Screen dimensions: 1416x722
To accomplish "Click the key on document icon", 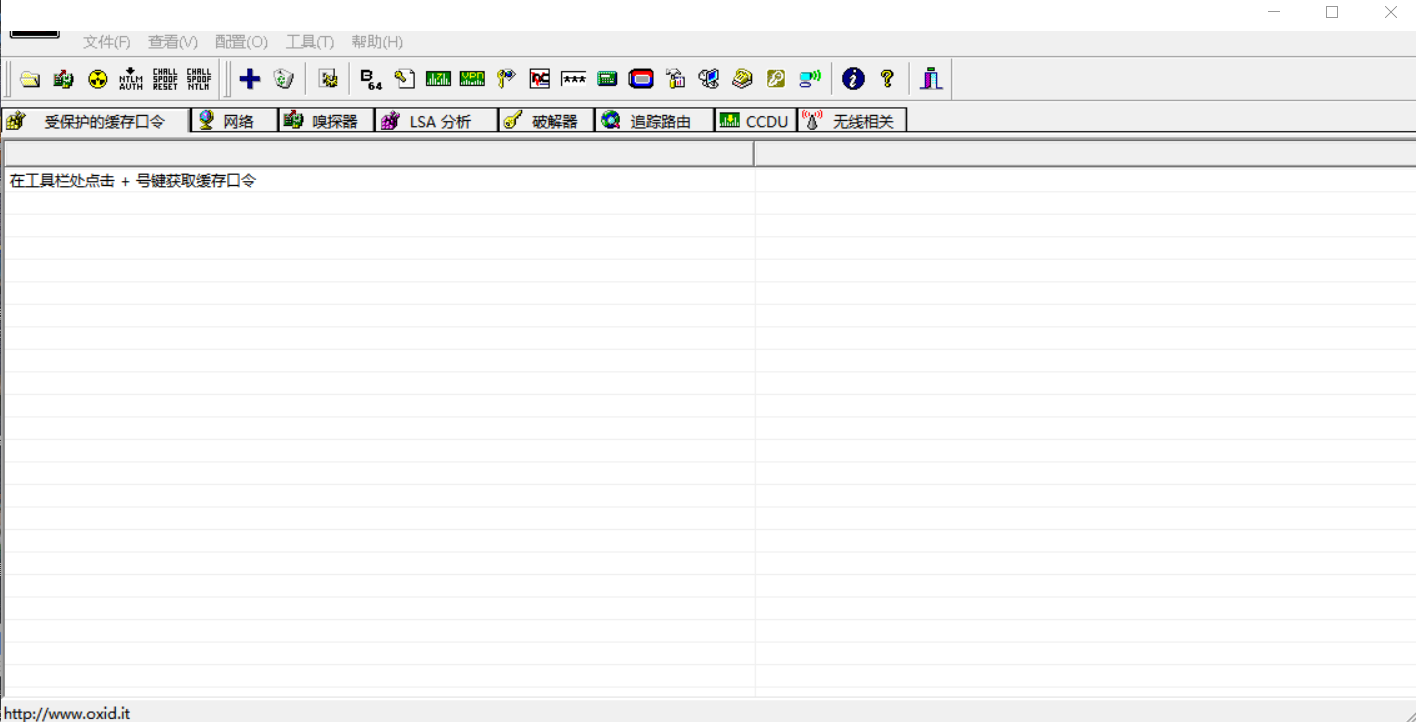I will click(x=405, y=79).
